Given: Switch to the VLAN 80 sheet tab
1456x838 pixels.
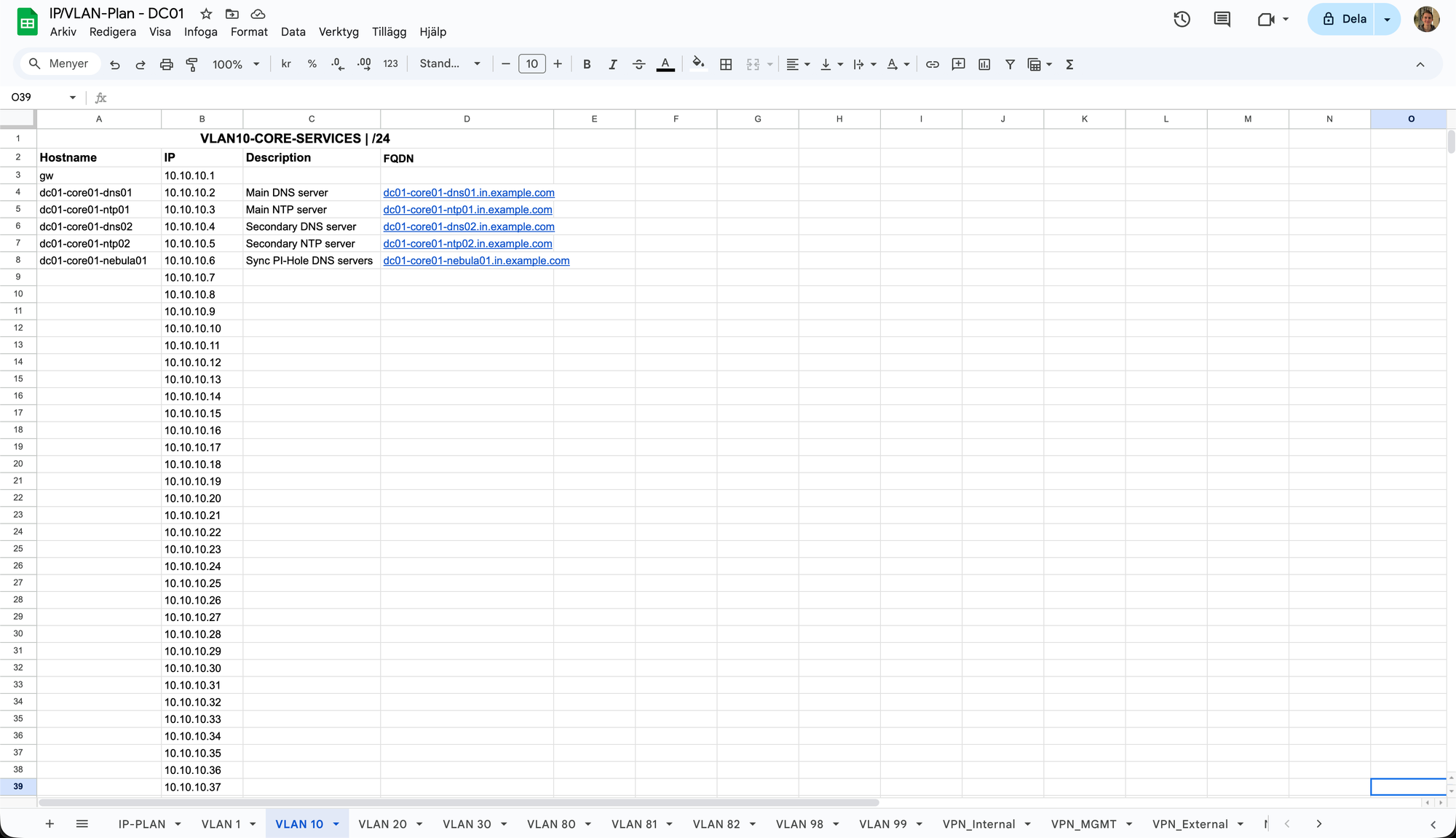Looking at the screenshot, I should tap(551, 824).
